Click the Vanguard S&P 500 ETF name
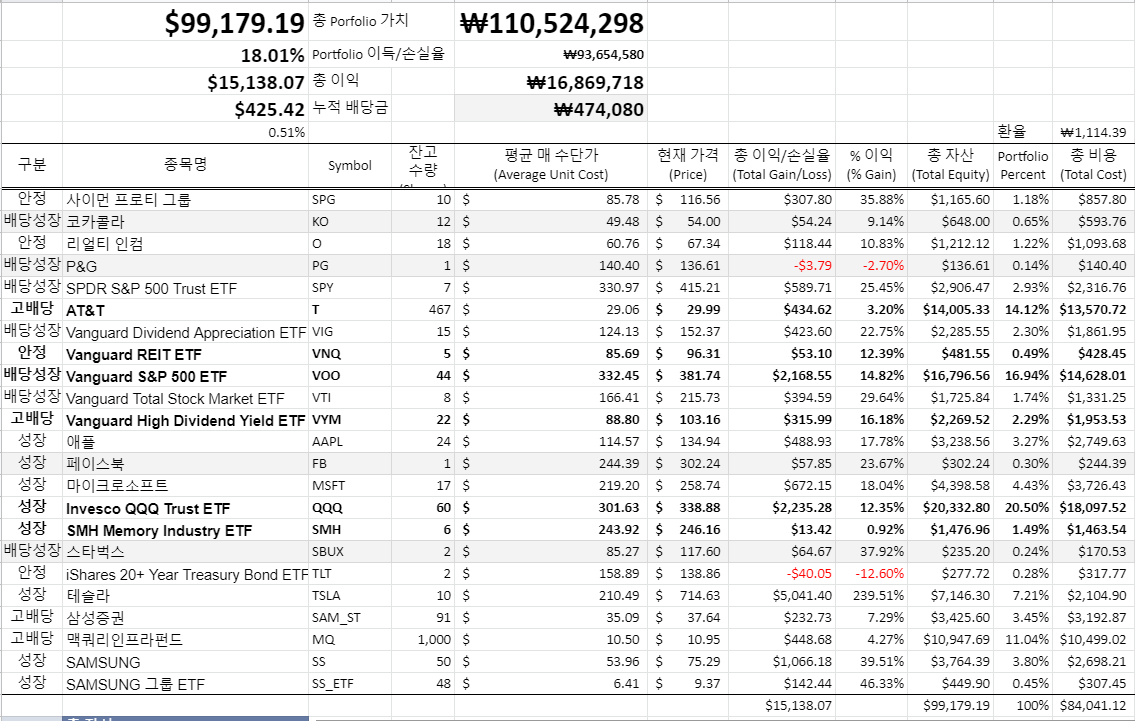The width and height of the screenshot is (1135, 721). pos(185,376)
